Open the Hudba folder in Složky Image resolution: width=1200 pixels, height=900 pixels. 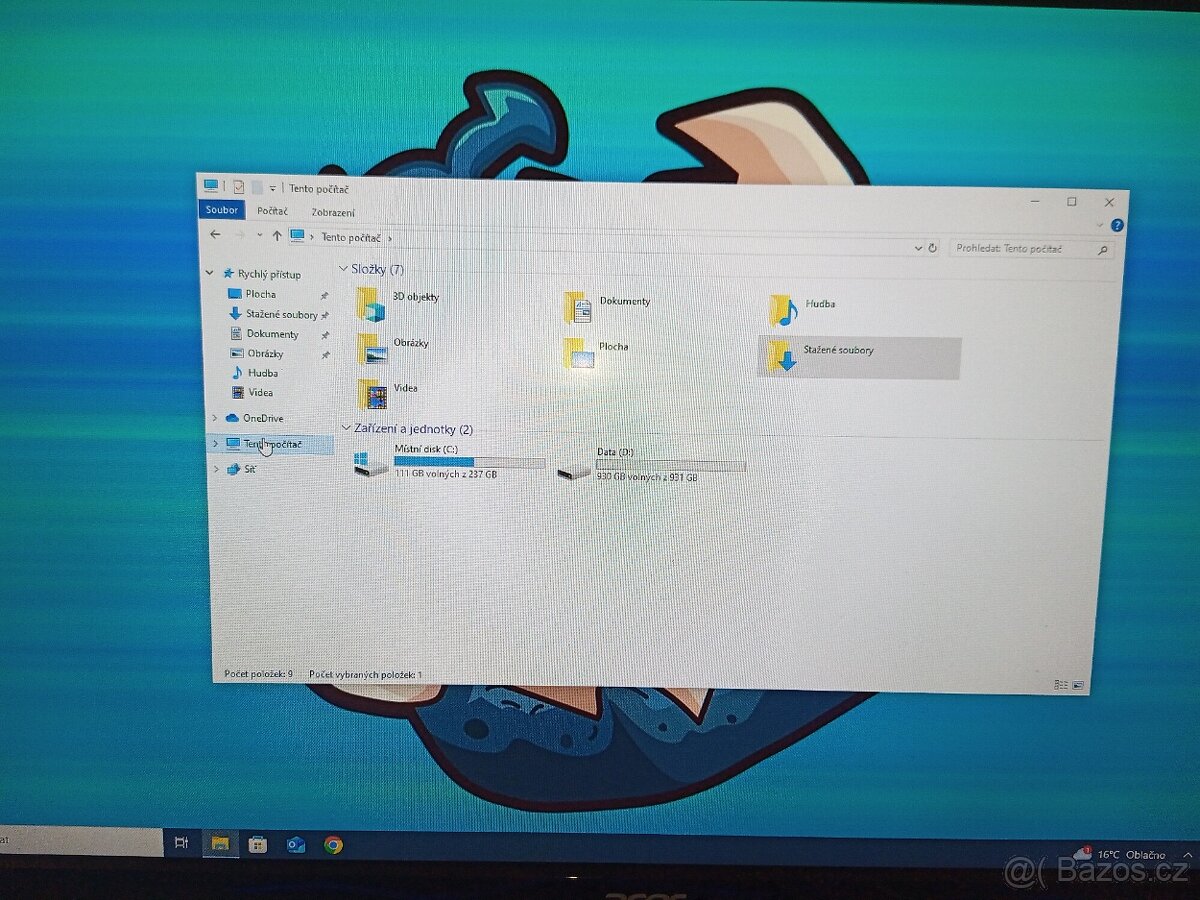802,308
